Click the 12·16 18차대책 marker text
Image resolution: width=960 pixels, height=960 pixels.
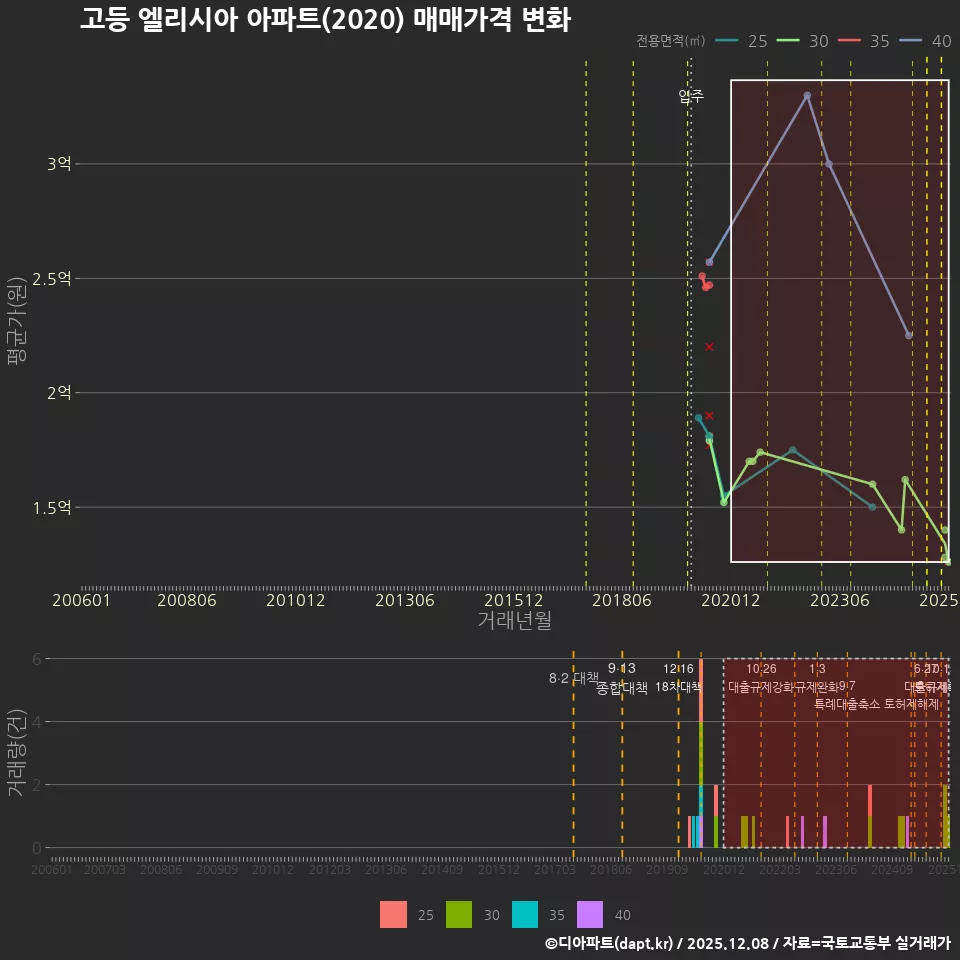pyautogui.click(x=680, y=679)
